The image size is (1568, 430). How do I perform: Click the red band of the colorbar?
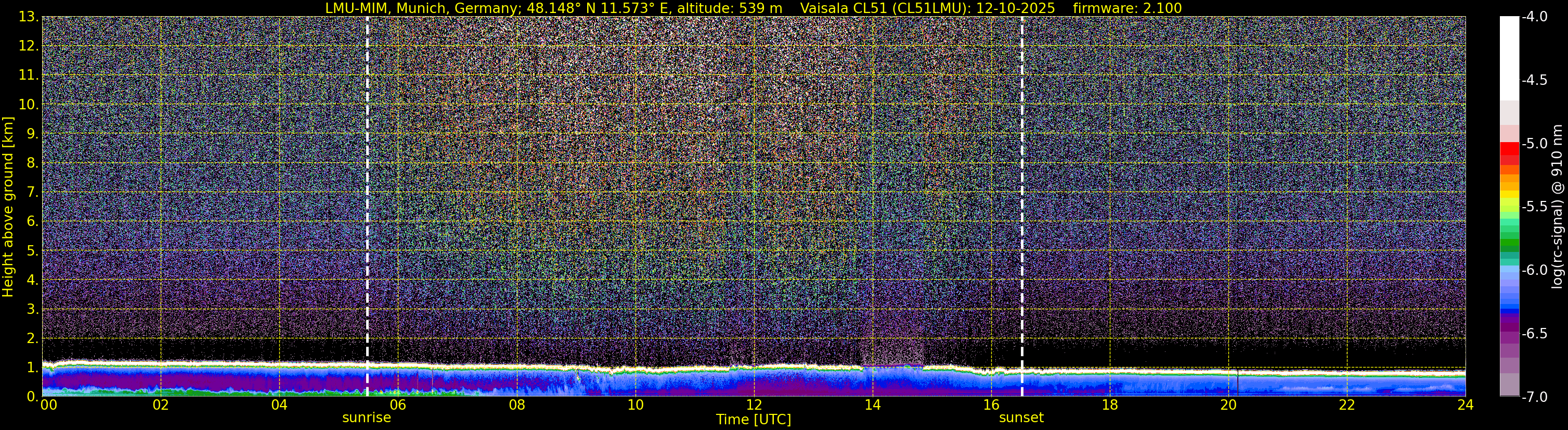pyautogui.click(x=1510, y=148)
